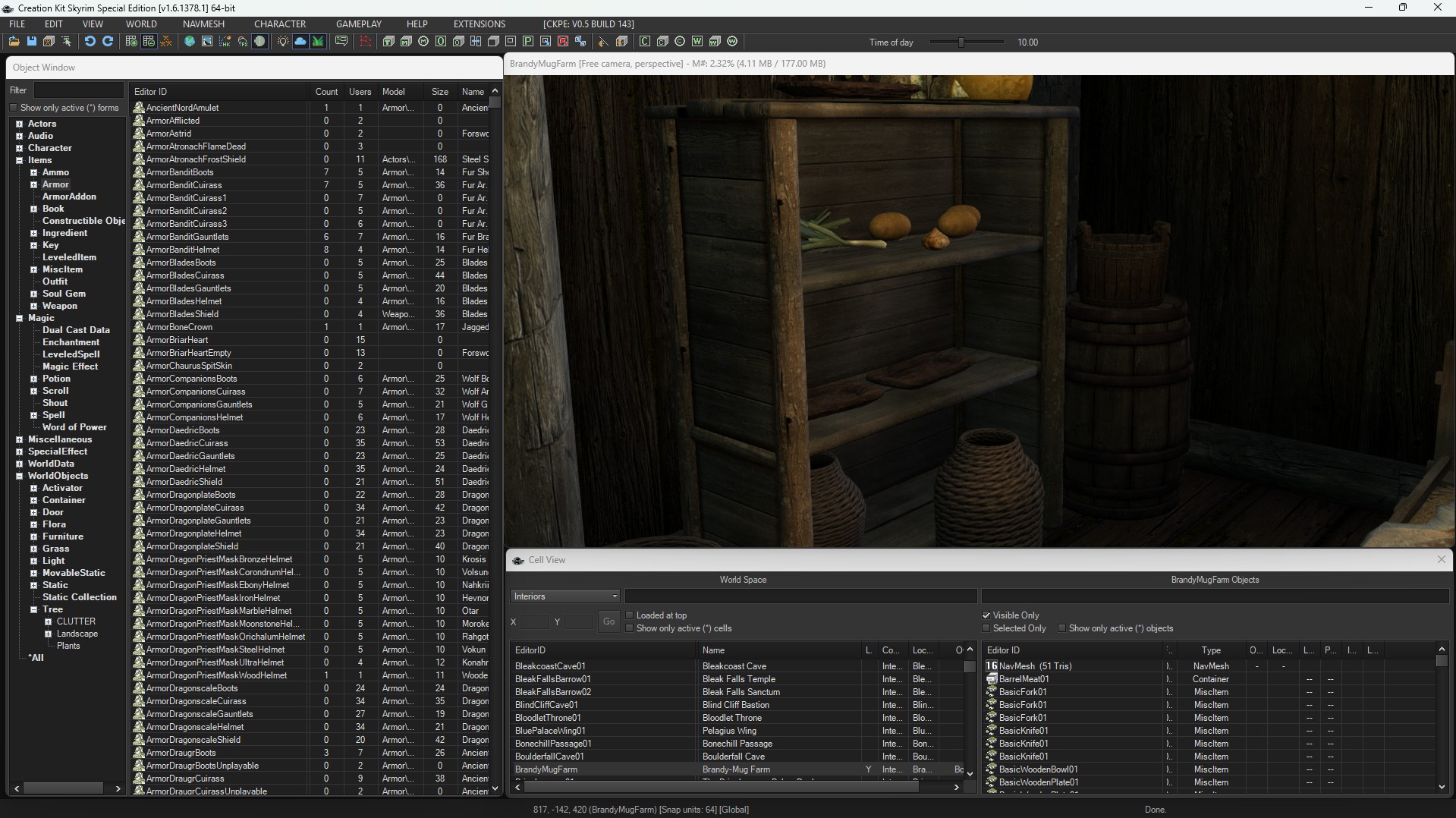The height and width of the screenshot is (818, 1456).
Task: Click the FX animate effects icon
Action: coord(243,42)
